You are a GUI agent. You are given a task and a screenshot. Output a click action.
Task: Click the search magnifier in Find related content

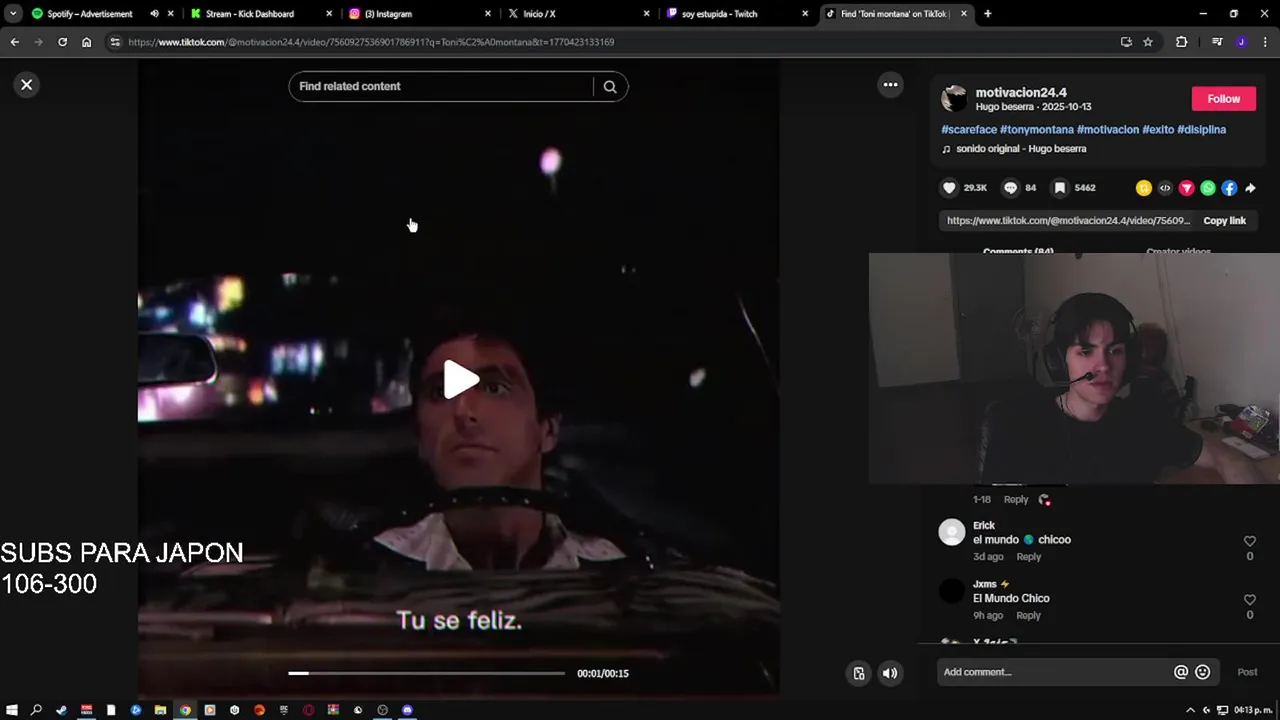click(610, 87)
